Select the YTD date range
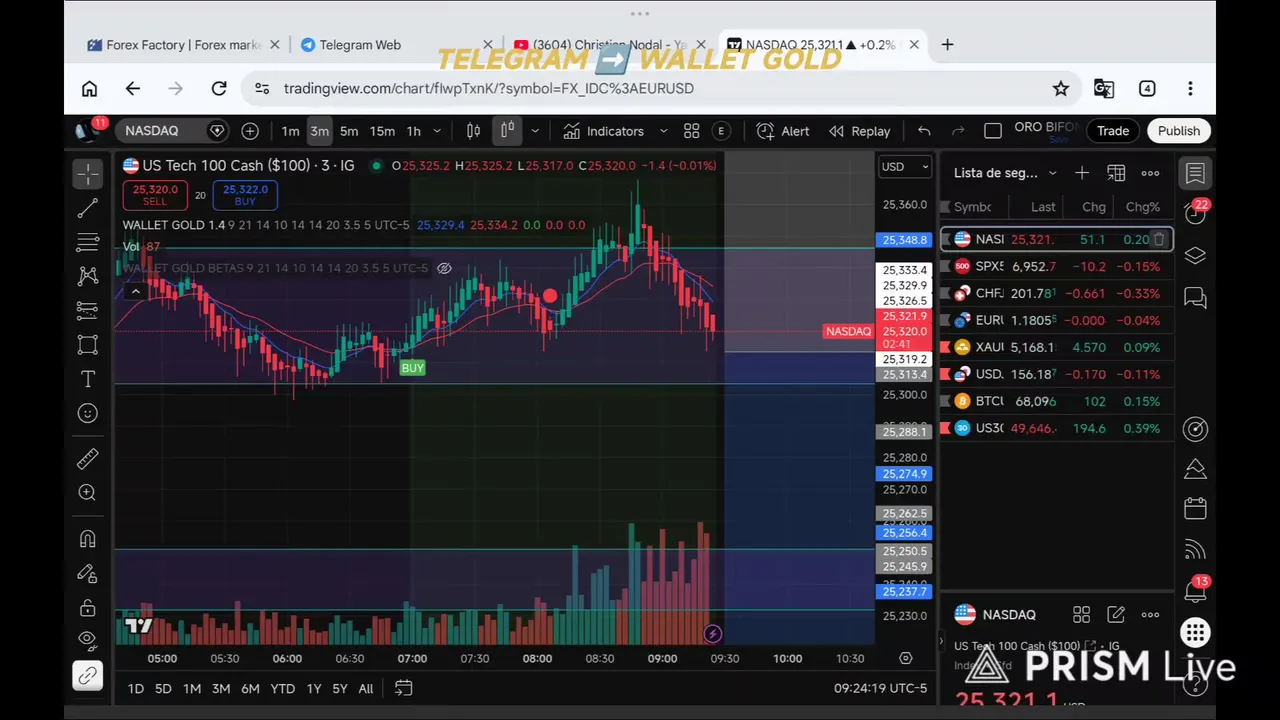The height and width of the screenshot is (720, 1280). 283,688
